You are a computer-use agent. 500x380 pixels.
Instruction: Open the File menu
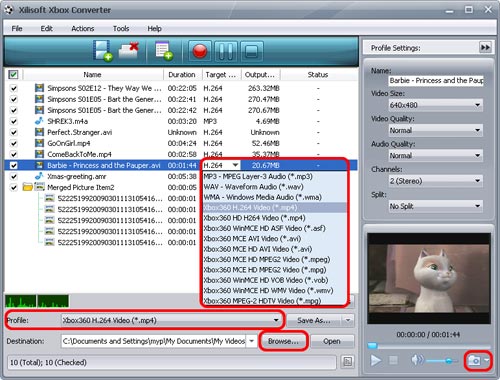17,29
